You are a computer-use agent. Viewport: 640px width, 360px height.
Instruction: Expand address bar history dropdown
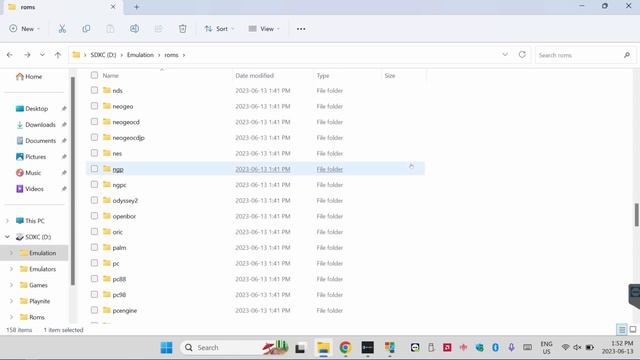[505, 54]
